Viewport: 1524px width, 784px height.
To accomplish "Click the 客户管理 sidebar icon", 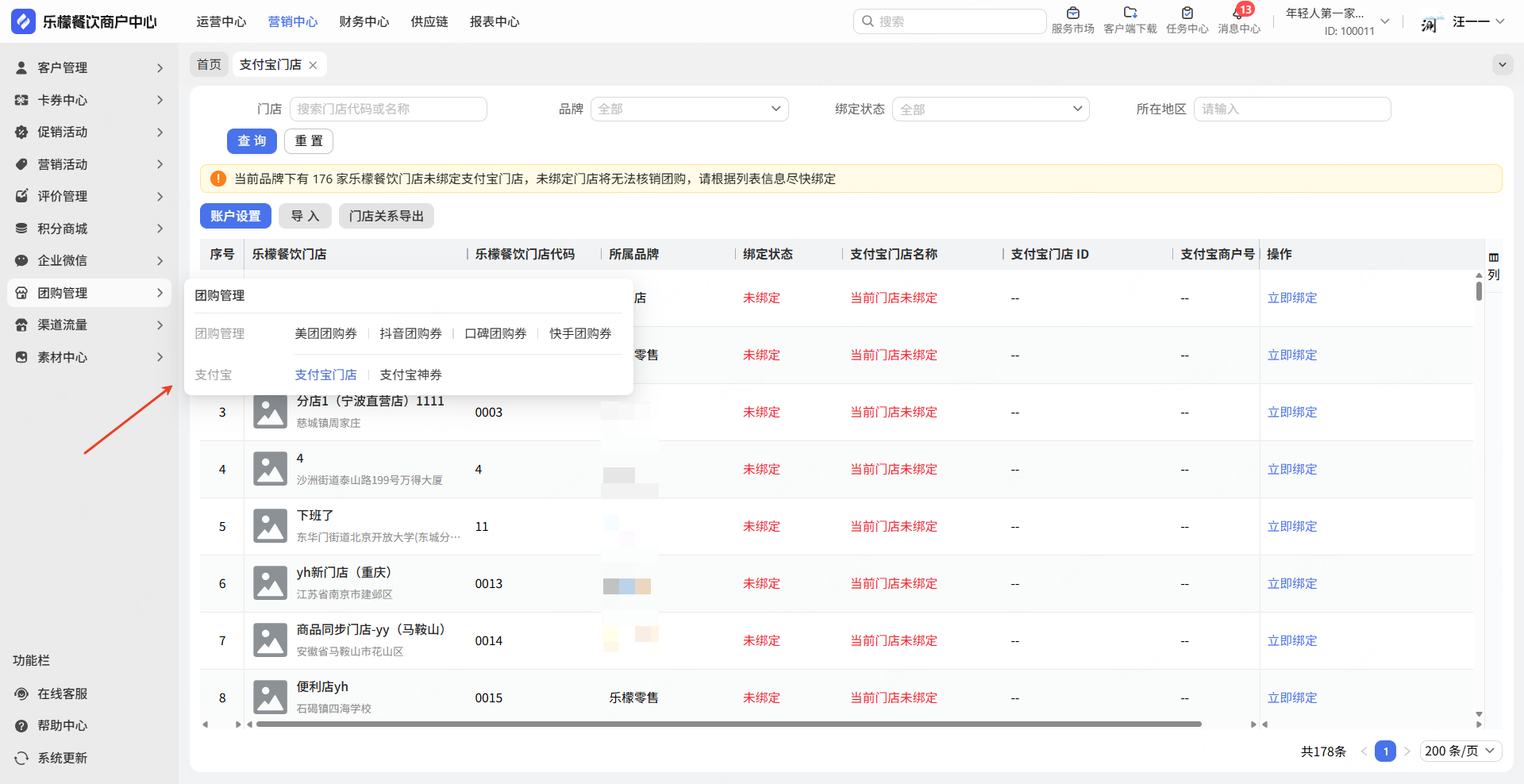I will [x=21, y=68].
